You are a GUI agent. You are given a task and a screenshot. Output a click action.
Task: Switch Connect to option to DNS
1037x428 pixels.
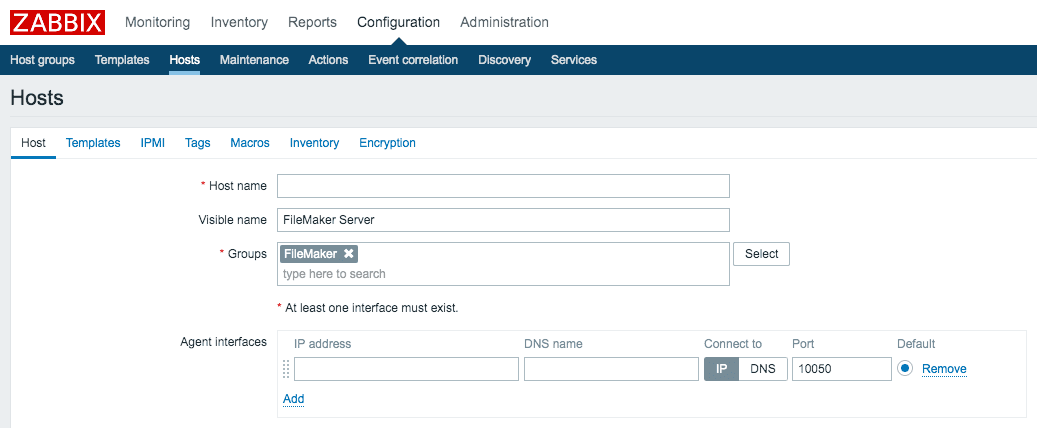(x=762, y=369)
